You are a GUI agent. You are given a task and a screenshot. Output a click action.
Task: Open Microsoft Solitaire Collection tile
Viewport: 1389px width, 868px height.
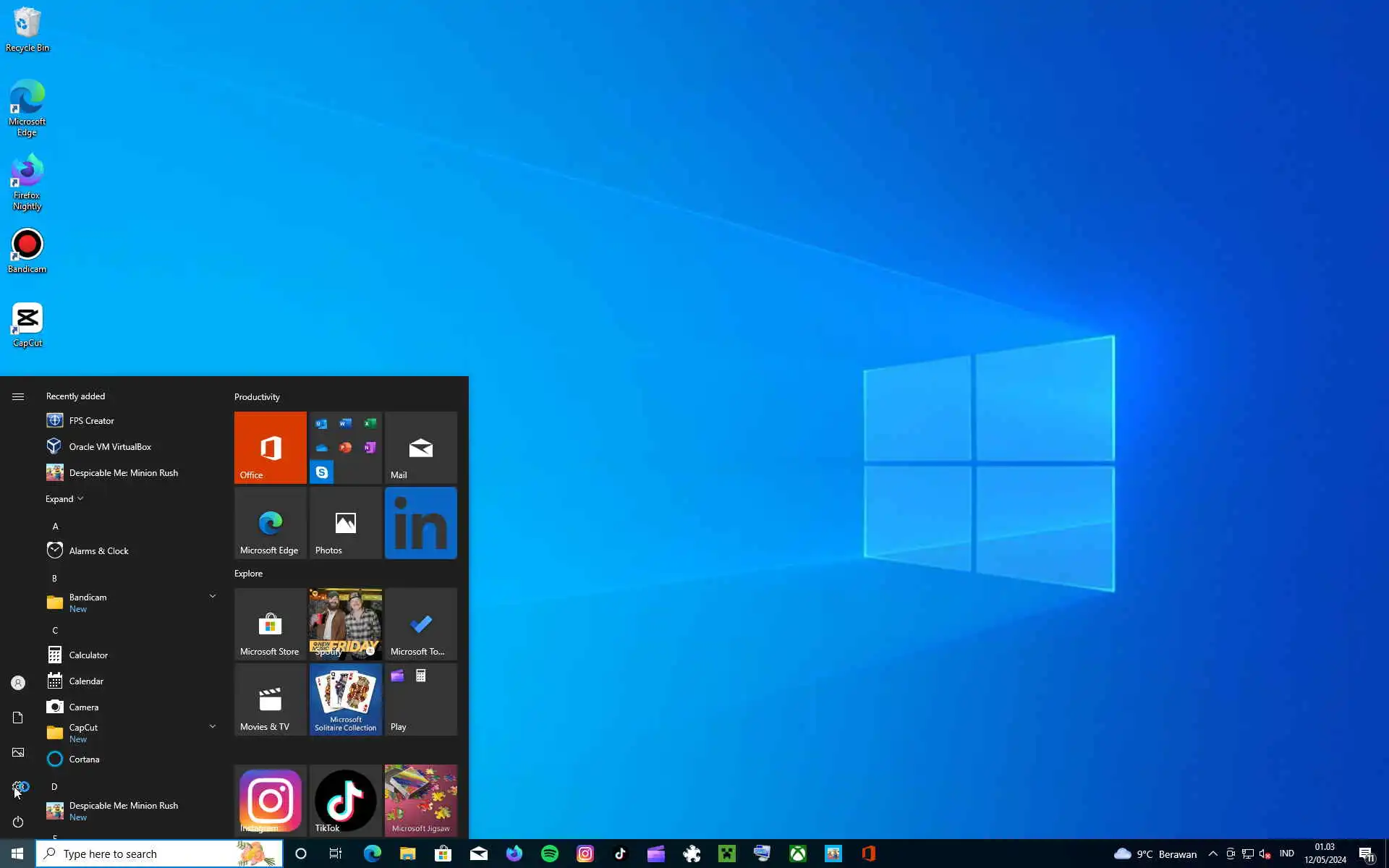345,699
